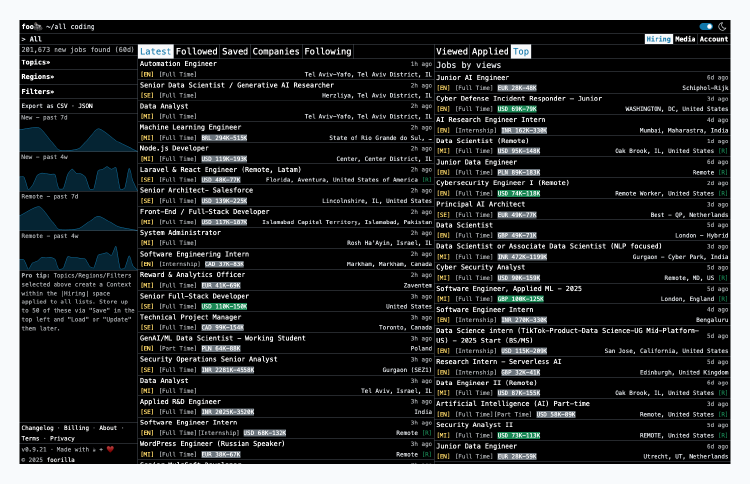Click the 'Remote - past 7d' chart
The height and width of the screenshot is (484, 750).
click(x=78, y=216)
